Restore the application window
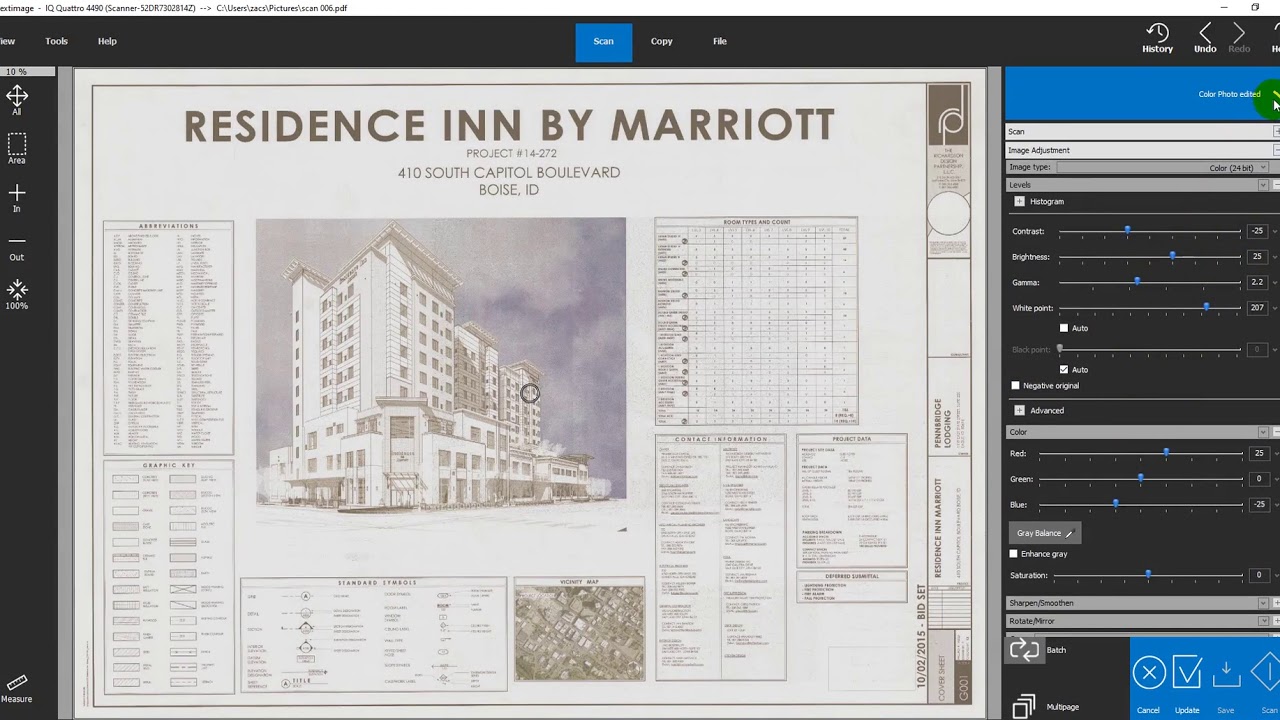This screenshot has width=1280, height=720. 1255,7
